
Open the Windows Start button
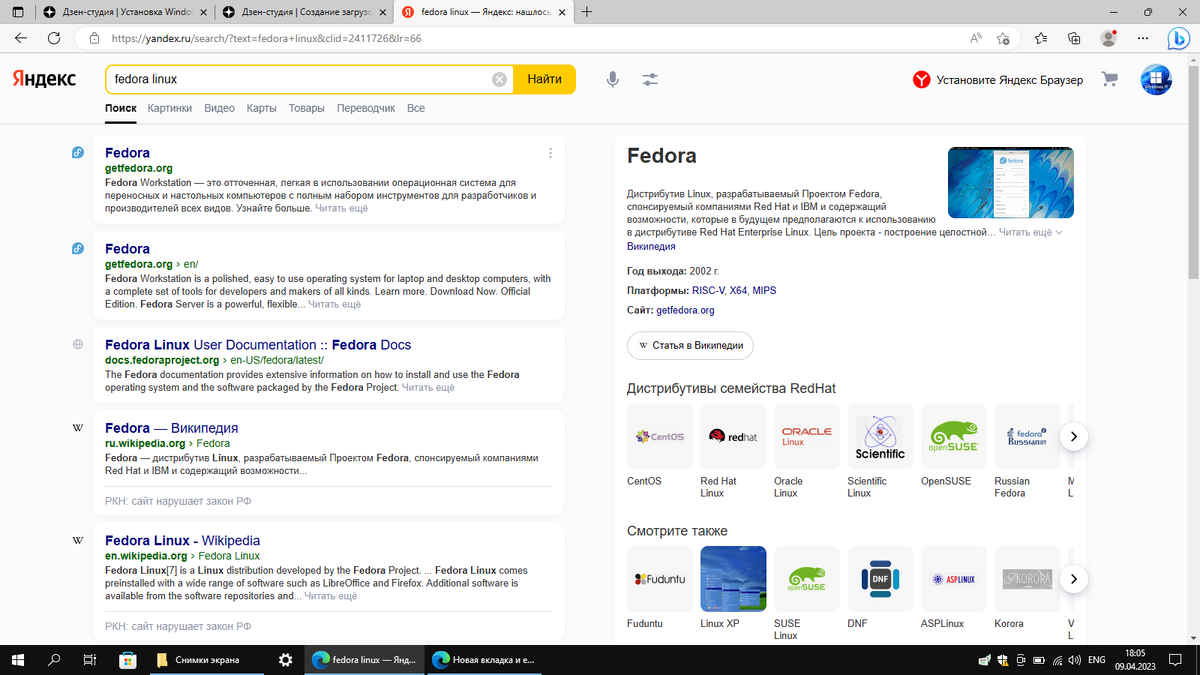(x=18, y=660)
